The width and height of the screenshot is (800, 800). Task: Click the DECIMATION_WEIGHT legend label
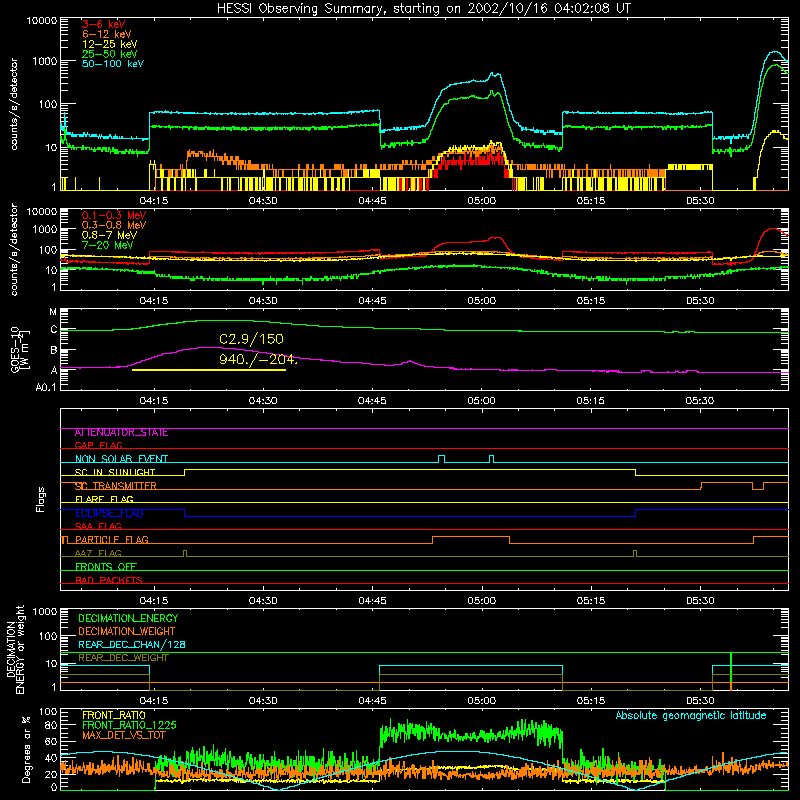point(127,632)
